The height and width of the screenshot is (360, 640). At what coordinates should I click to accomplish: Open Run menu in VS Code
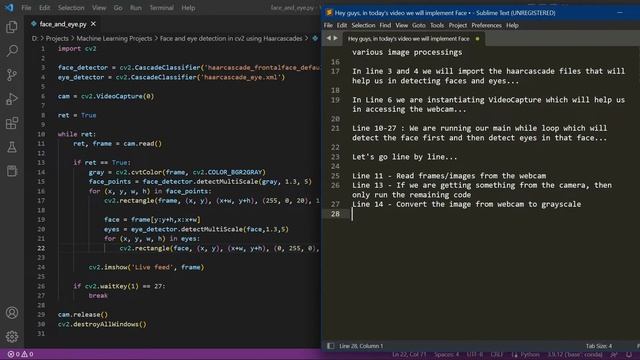click(136, 8)
